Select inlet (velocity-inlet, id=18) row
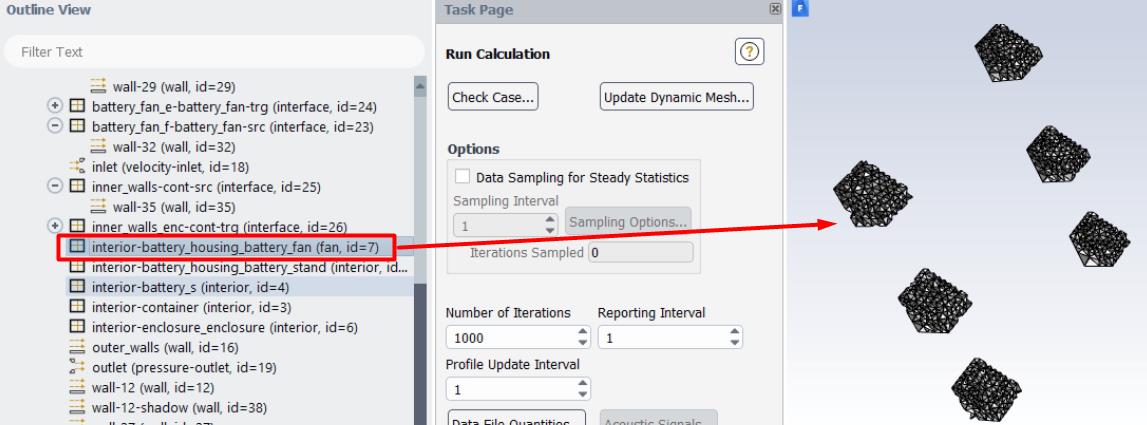Screen dimensions: 1147x425 point(170,167)
